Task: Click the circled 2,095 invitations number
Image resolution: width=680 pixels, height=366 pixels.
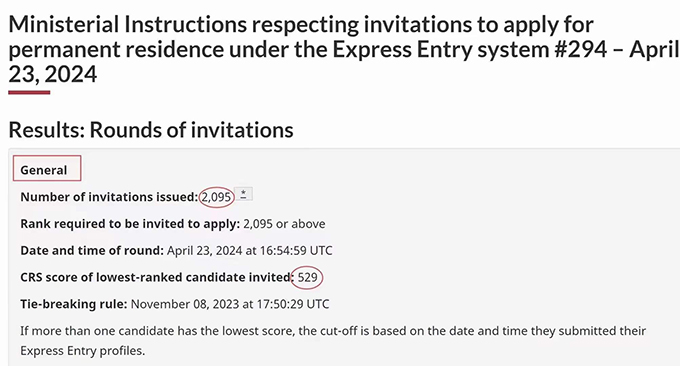Action: [216, 197]
